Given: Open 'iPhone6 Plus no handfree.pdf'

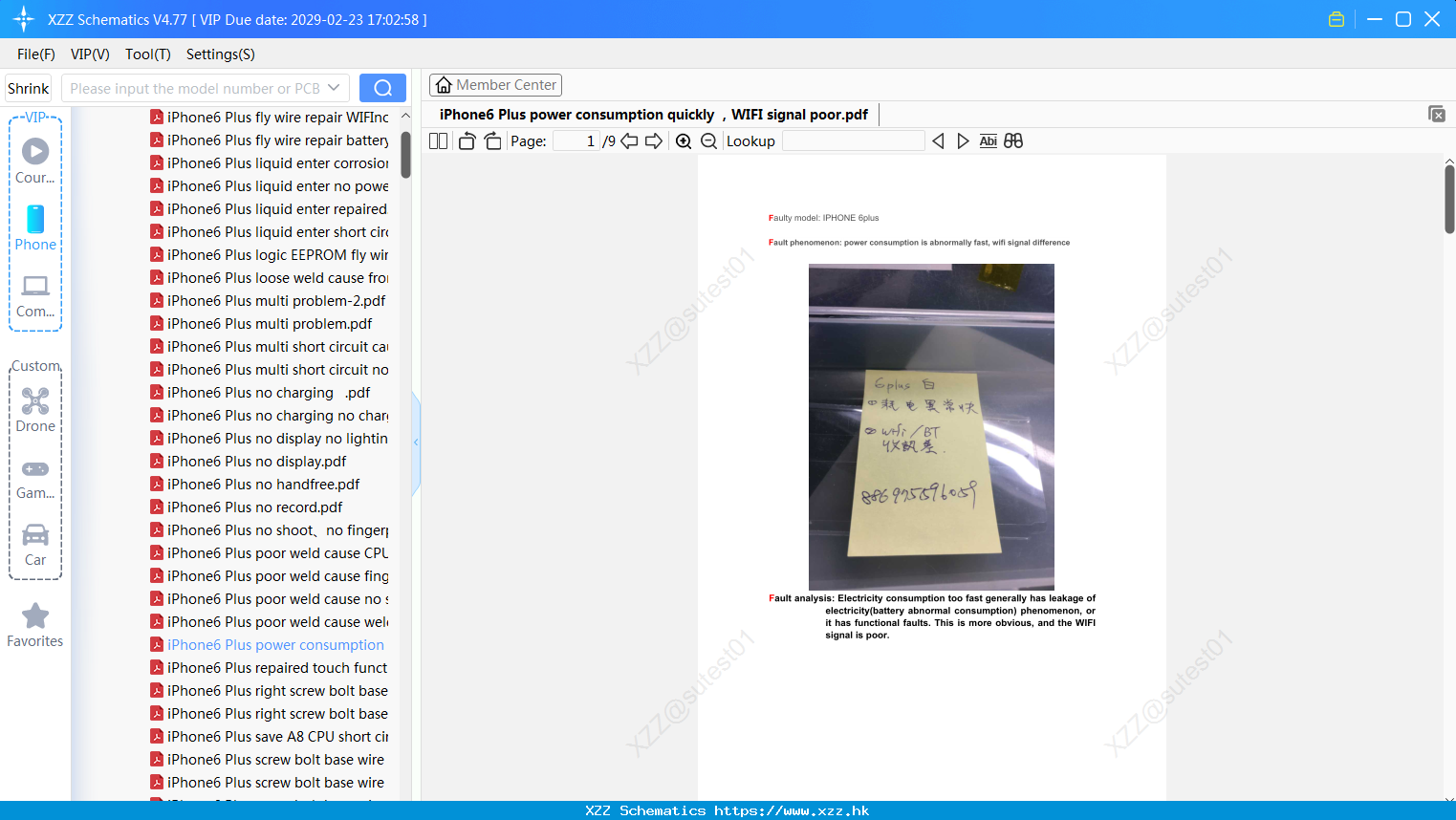Looking at the screenshot, I should [x=255, y=485].
